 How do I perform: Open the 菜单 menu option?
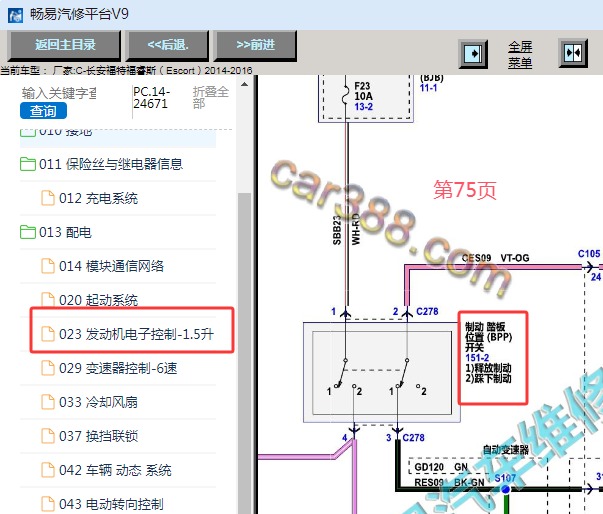(520, 62)
